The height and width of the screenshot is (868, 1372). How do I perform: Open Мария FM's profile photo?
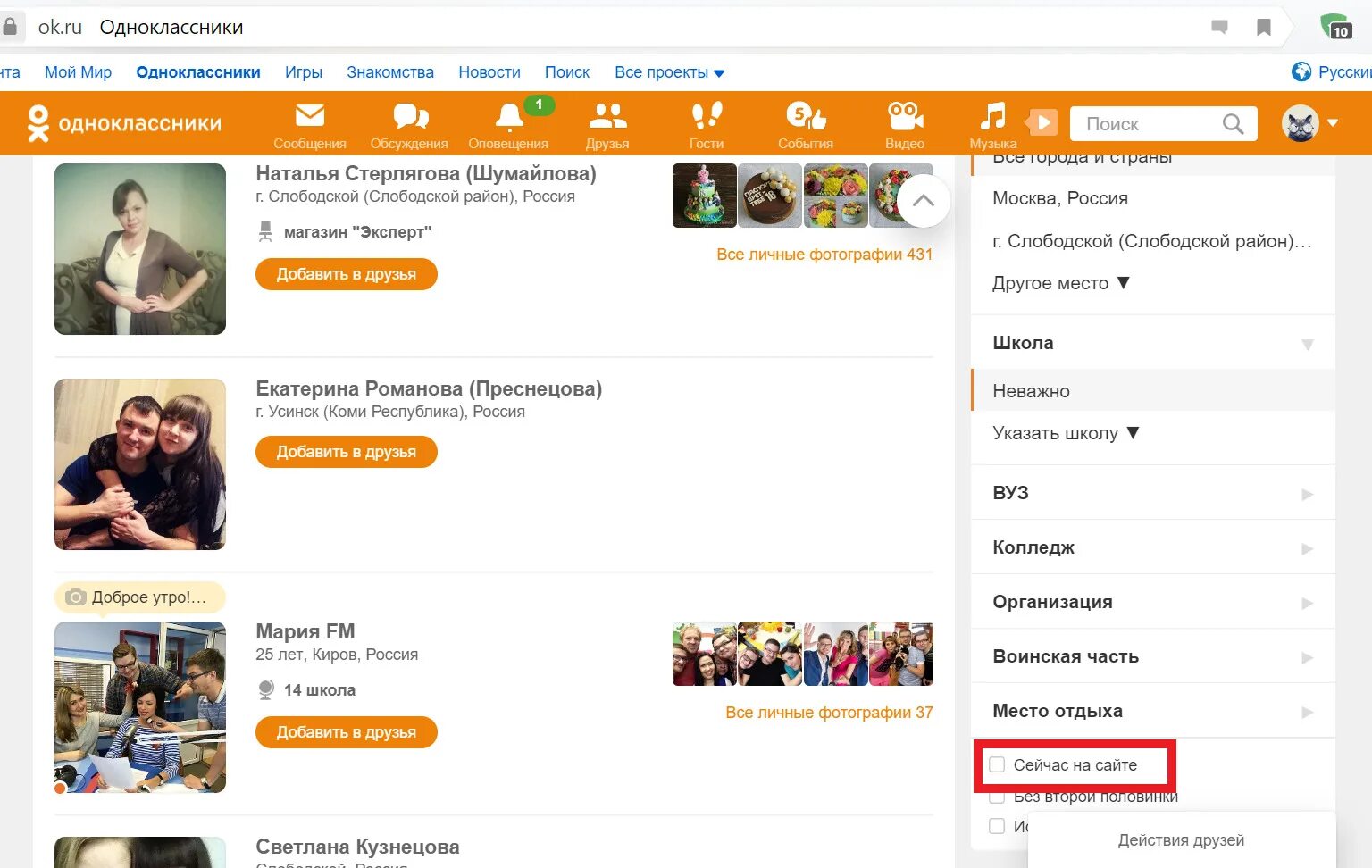pyautogui.click(x=140, y=707)
